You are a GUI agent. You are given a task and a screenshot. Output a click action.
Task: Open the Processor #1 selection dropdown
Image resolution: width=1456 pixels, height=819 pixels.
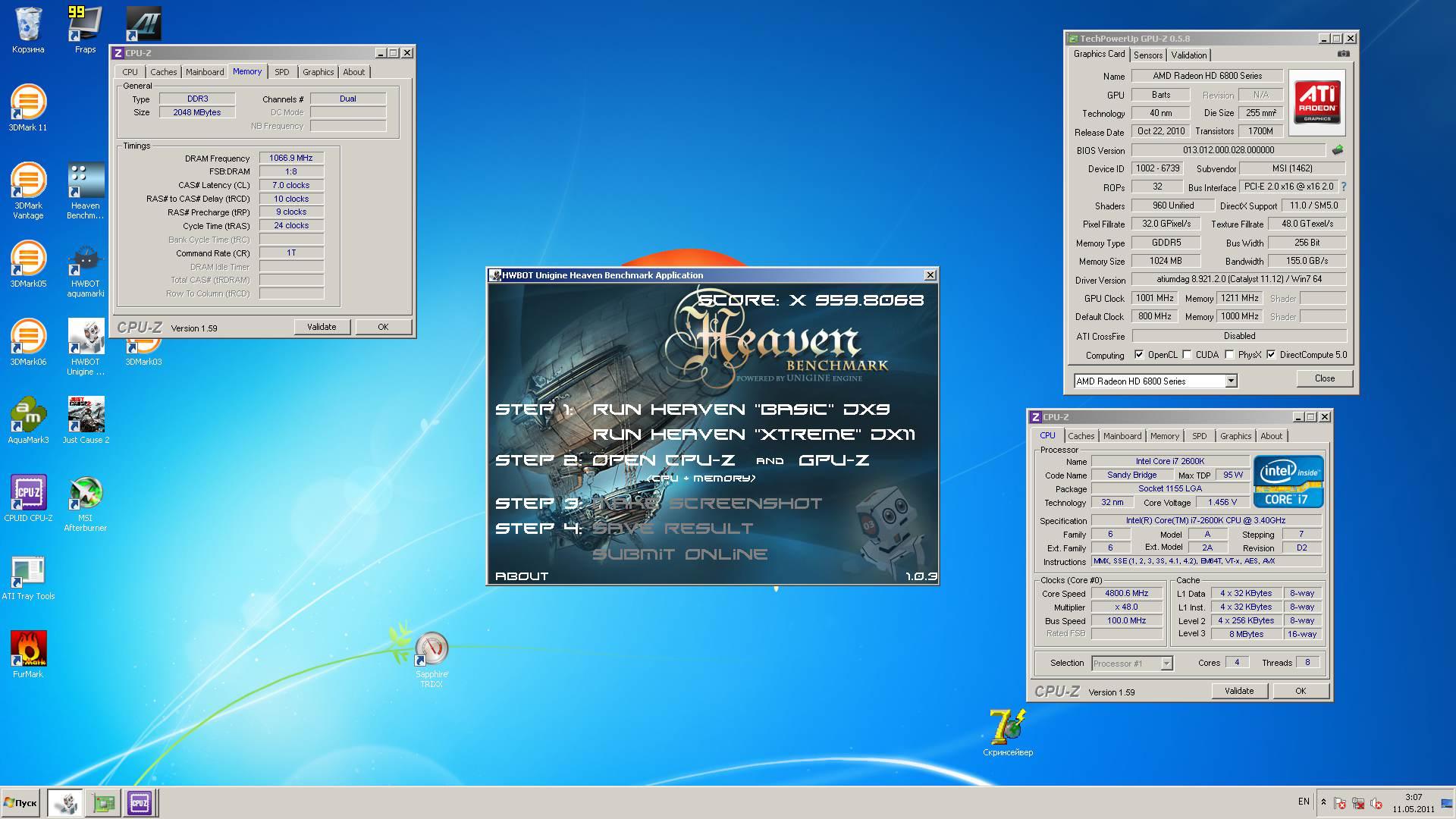[1166, 664]
